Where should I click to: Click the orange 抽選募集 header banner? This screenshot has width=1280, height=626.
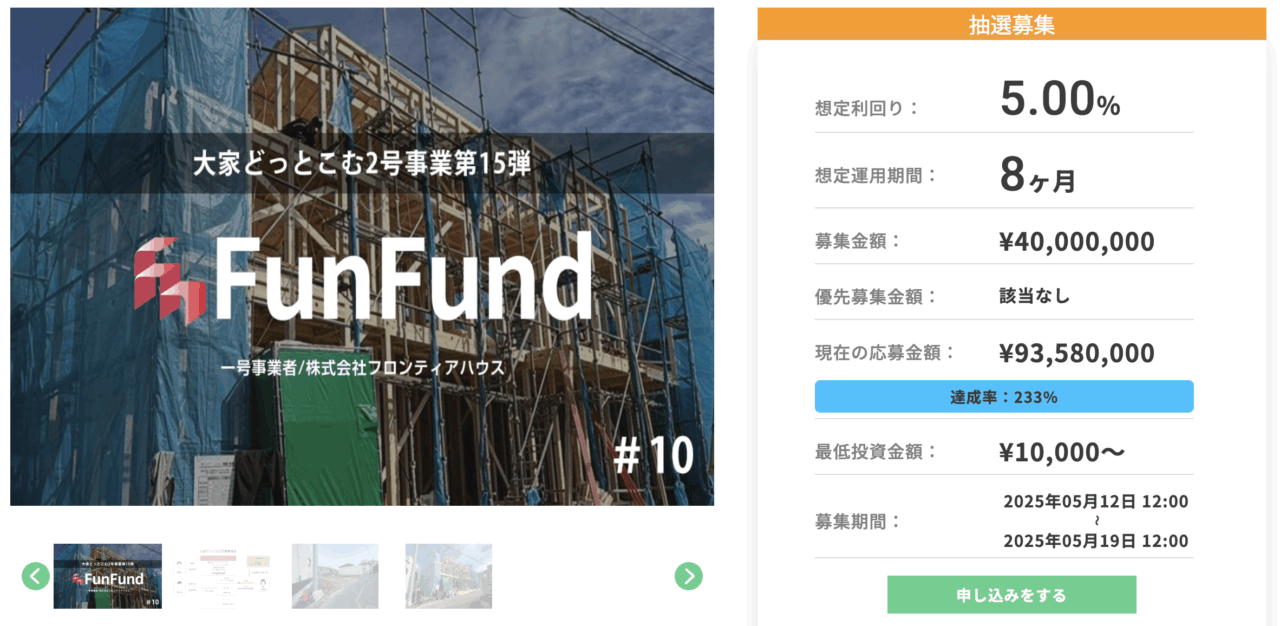click(1011, 24)
